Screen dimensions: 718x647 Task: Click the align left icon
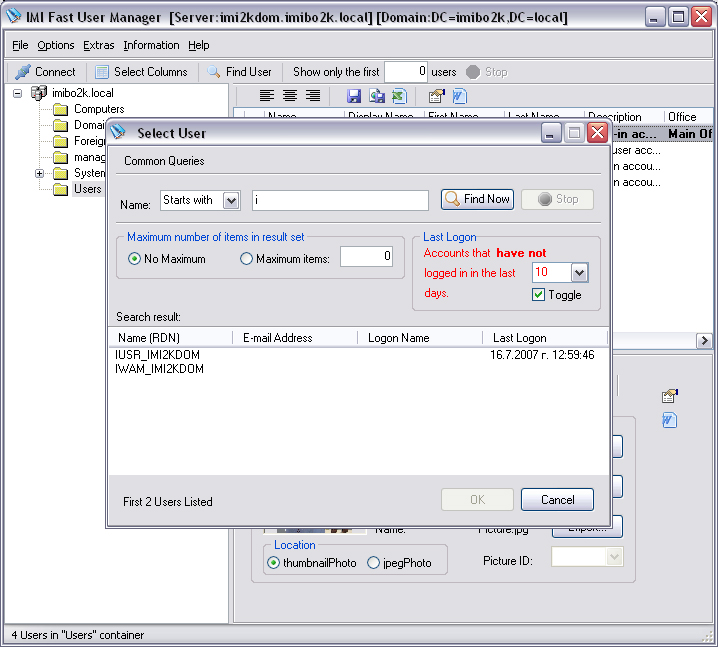(x=267, y=96)
